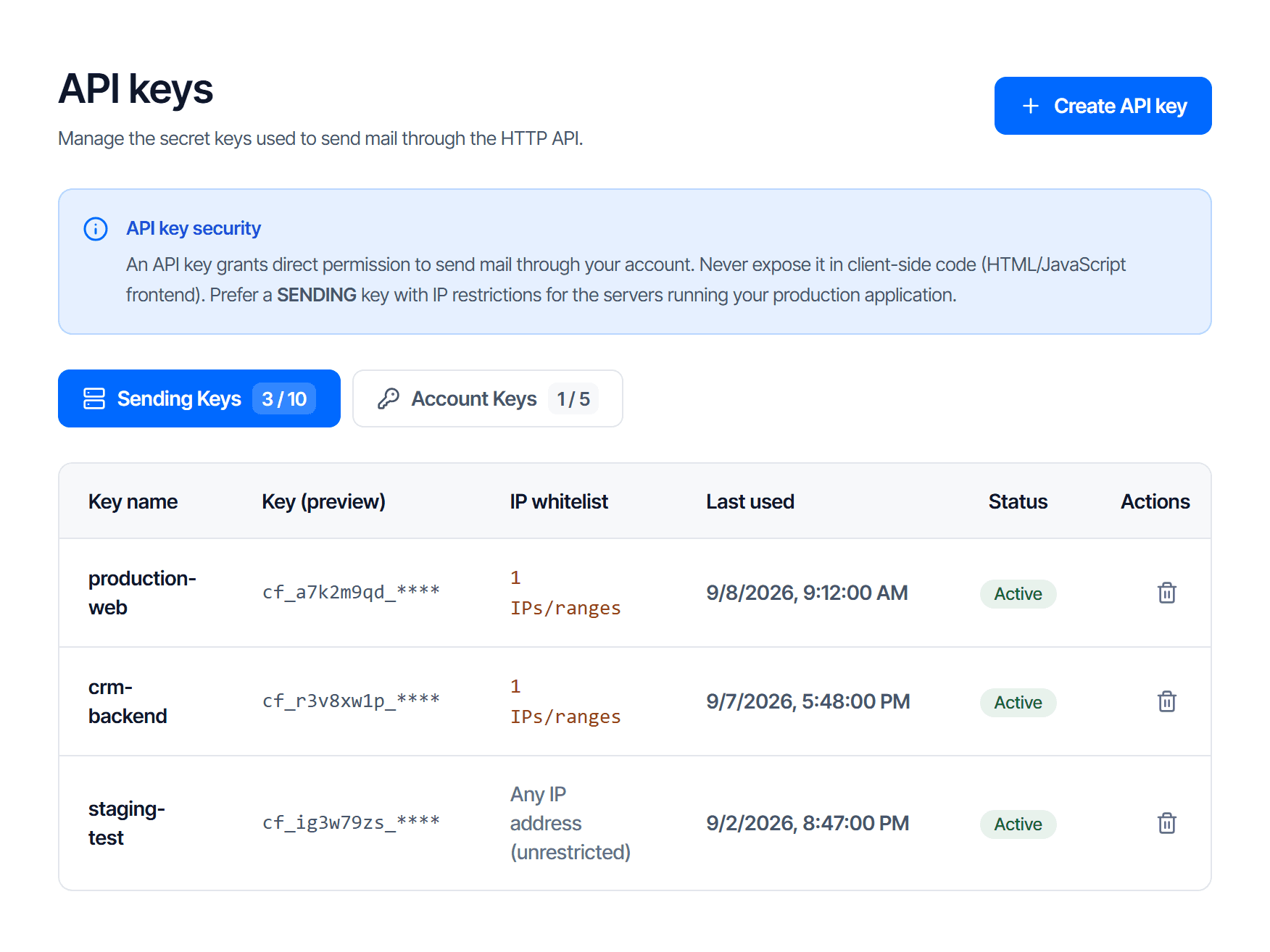Click production-web's 1 IPs/ranges whitelist

click(565, 593)
